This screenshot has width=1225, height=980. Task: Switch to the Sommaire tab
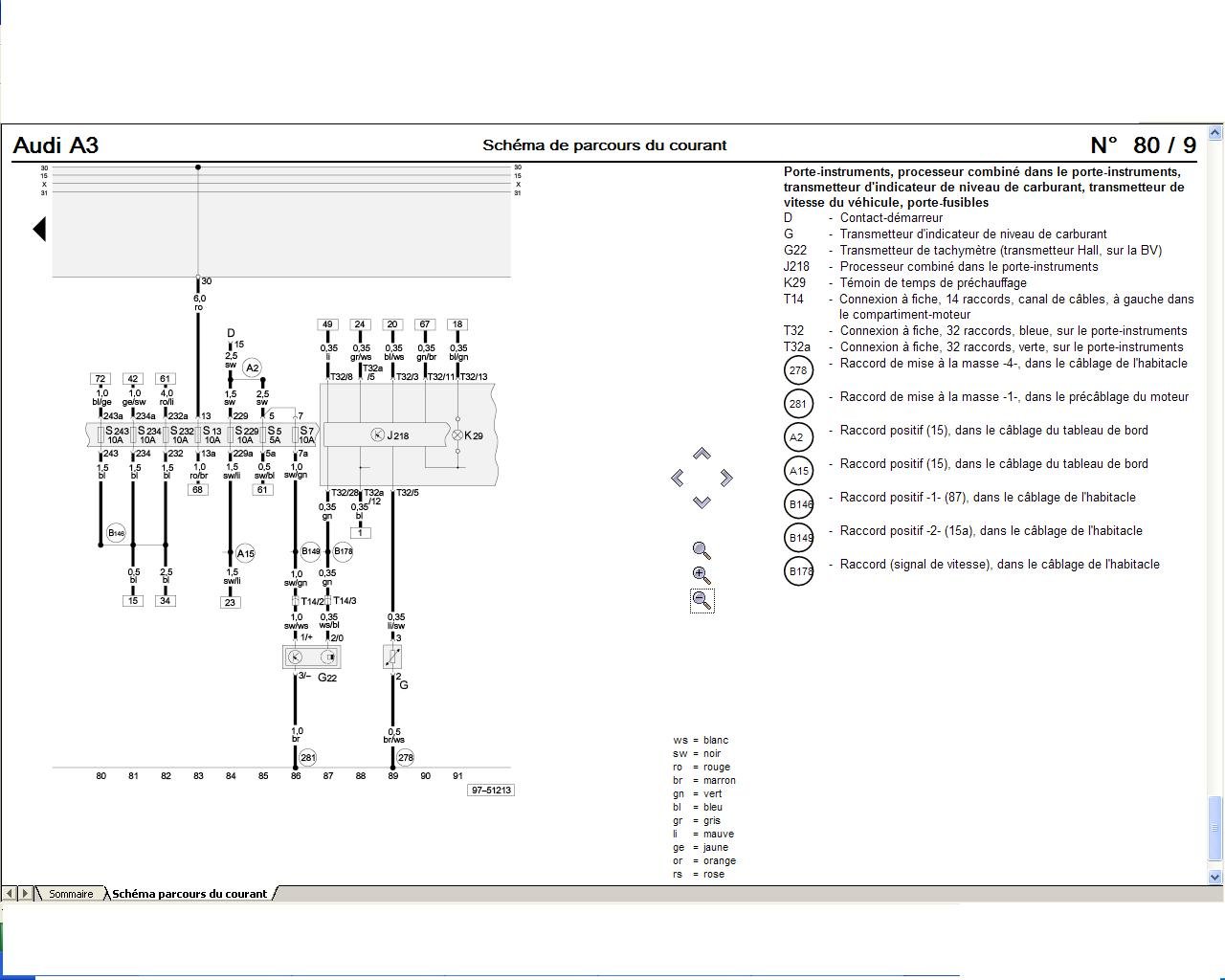(x=71, y=894)
